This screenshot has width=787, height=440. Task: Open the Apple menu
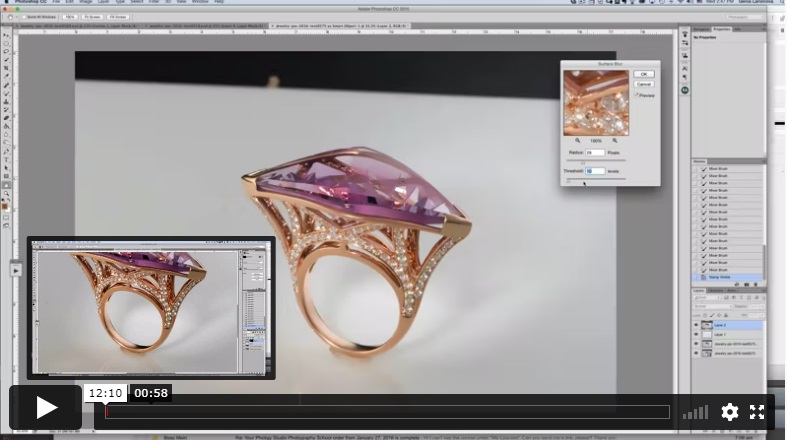click(x=7, y=2)
